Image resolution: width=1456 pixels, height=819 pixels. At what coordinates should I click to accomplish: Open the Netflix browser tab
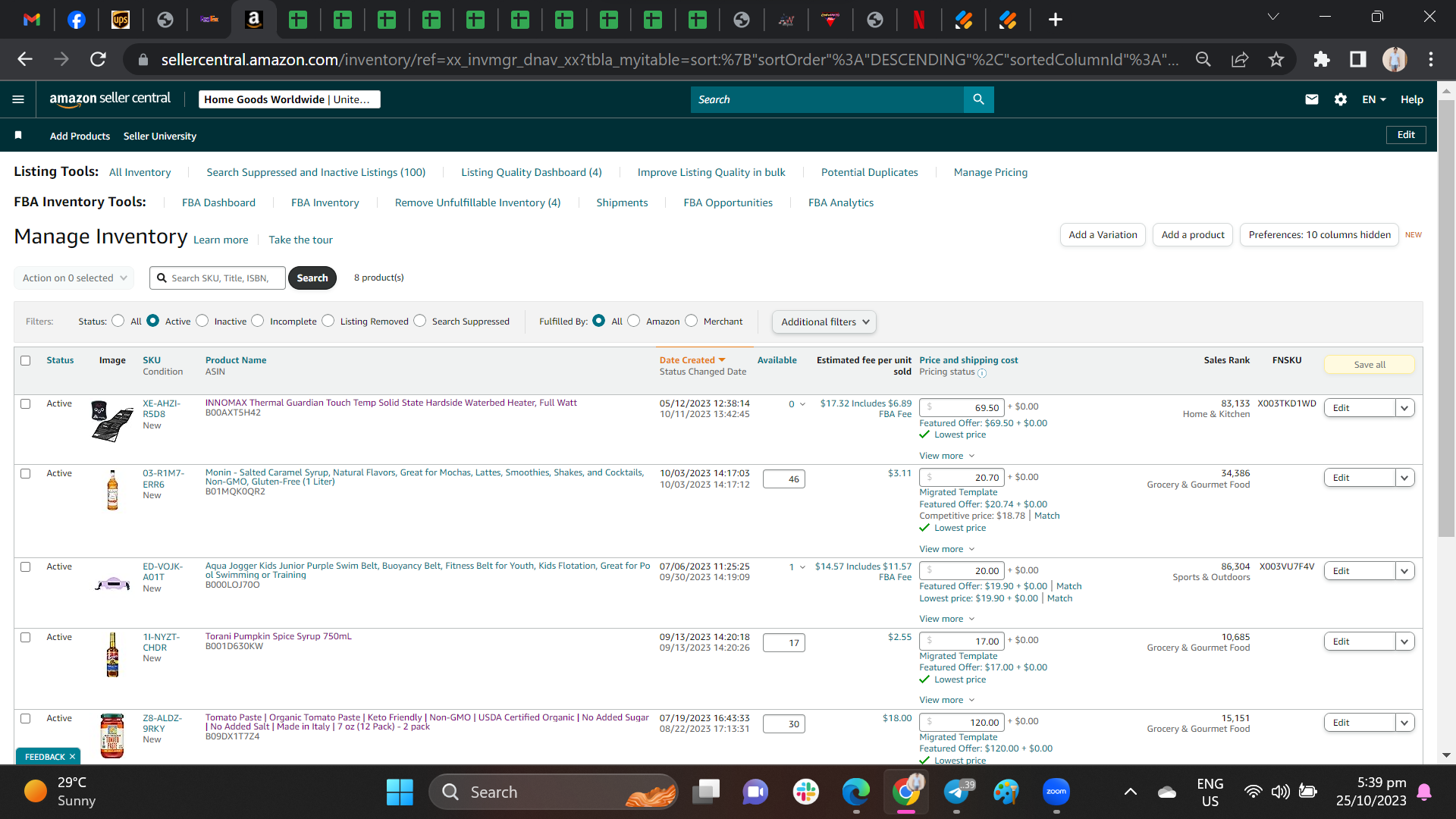tap(919, 20)
